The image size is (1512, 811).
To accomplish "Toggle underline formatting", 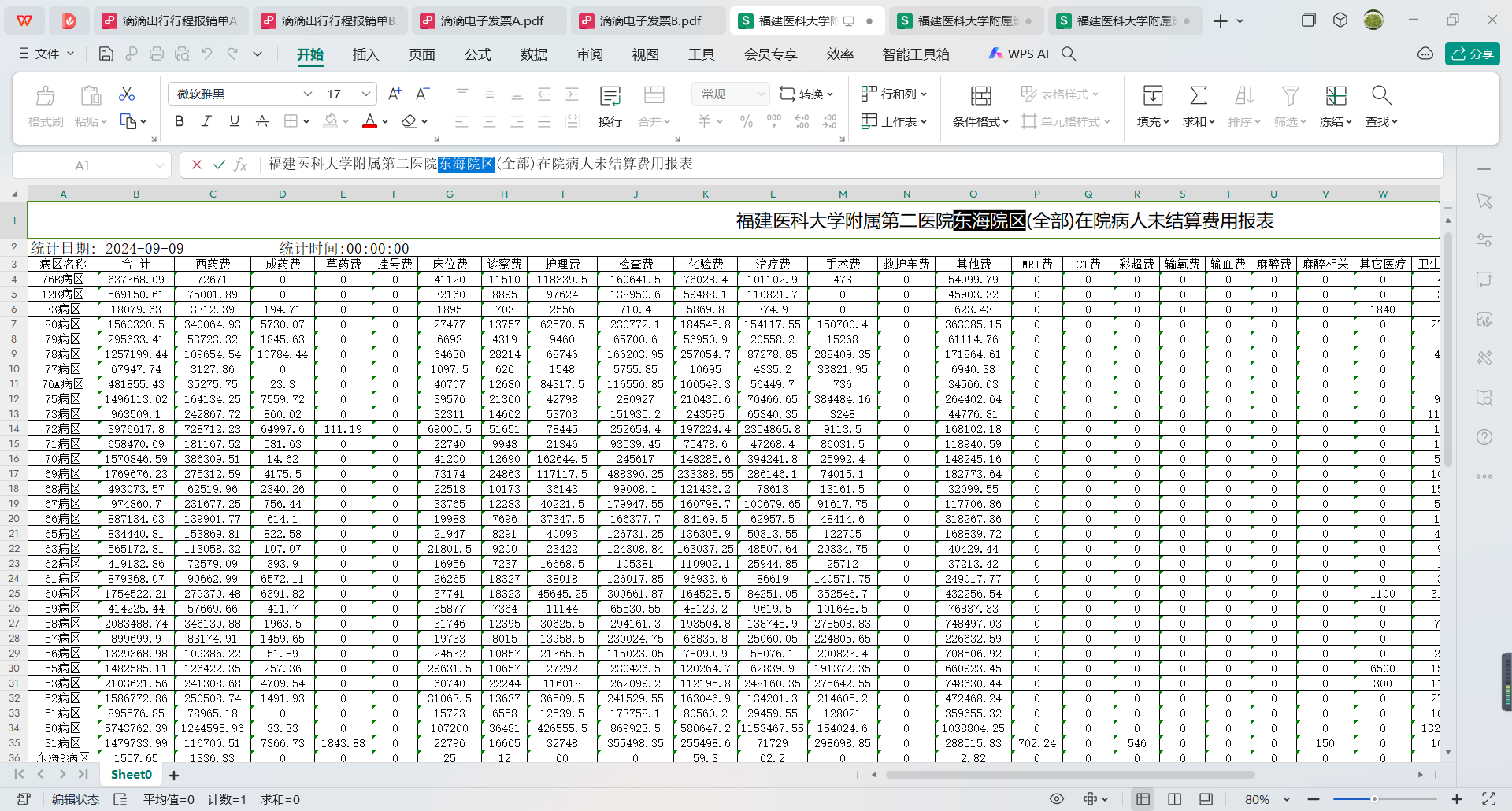I will click(234, 121).
